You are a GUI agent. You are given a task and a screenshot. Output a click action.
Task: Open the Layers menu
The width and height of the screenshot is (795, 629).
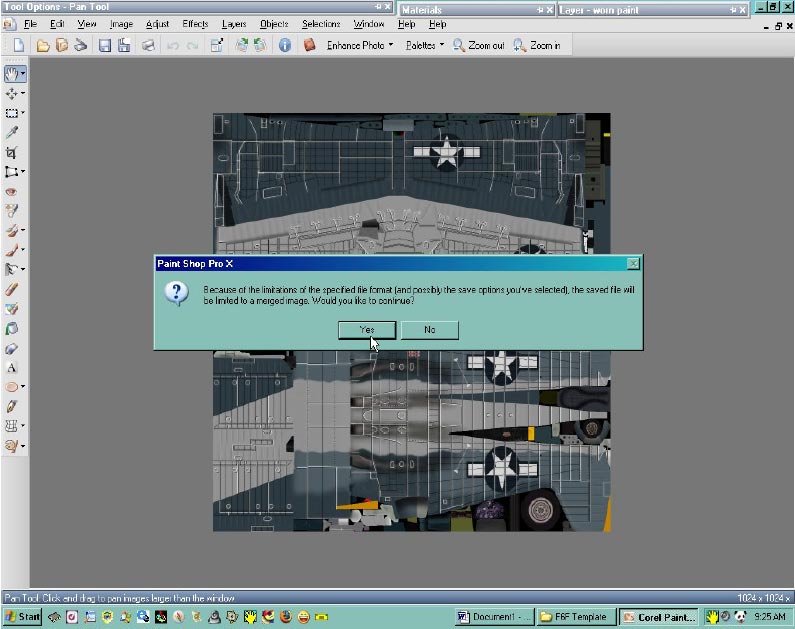(234, 23)
